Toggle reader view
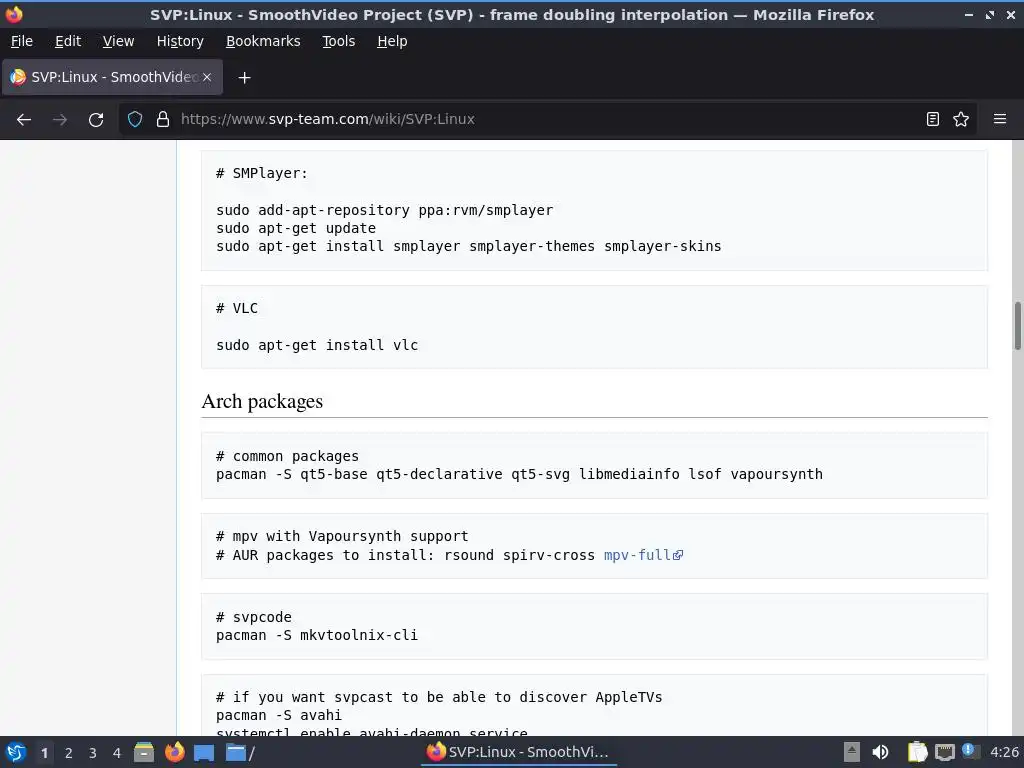The height and width of the screenshot is (768, 1024). (x=933, y=120)
